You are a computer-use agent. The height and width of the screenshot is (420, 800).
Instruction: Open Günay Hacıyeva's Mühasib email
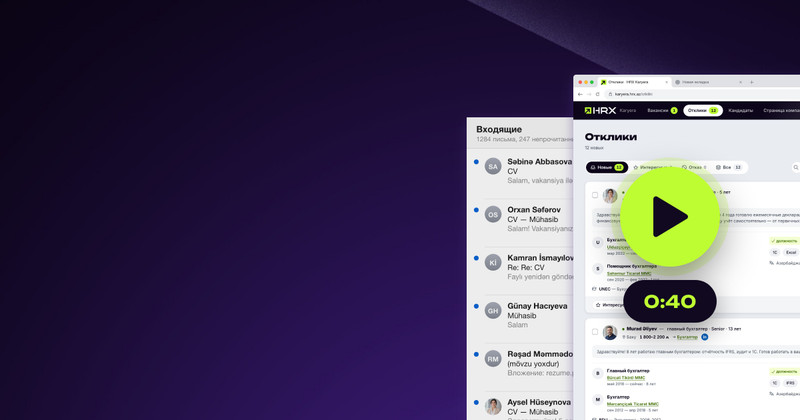pos(521,315)
